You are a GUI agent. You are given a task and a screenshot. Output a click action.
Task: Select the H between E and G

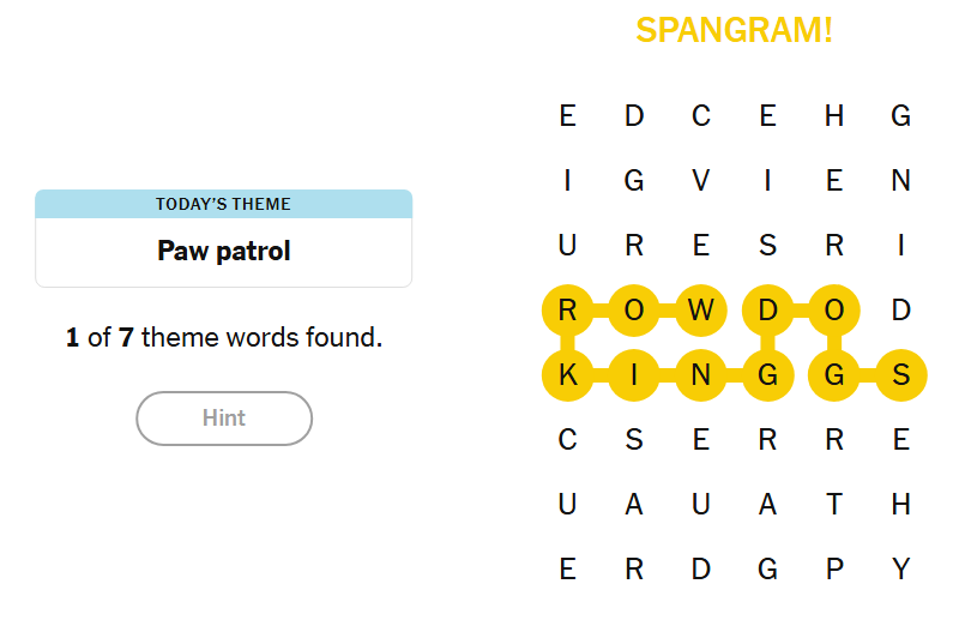[834, 117]
